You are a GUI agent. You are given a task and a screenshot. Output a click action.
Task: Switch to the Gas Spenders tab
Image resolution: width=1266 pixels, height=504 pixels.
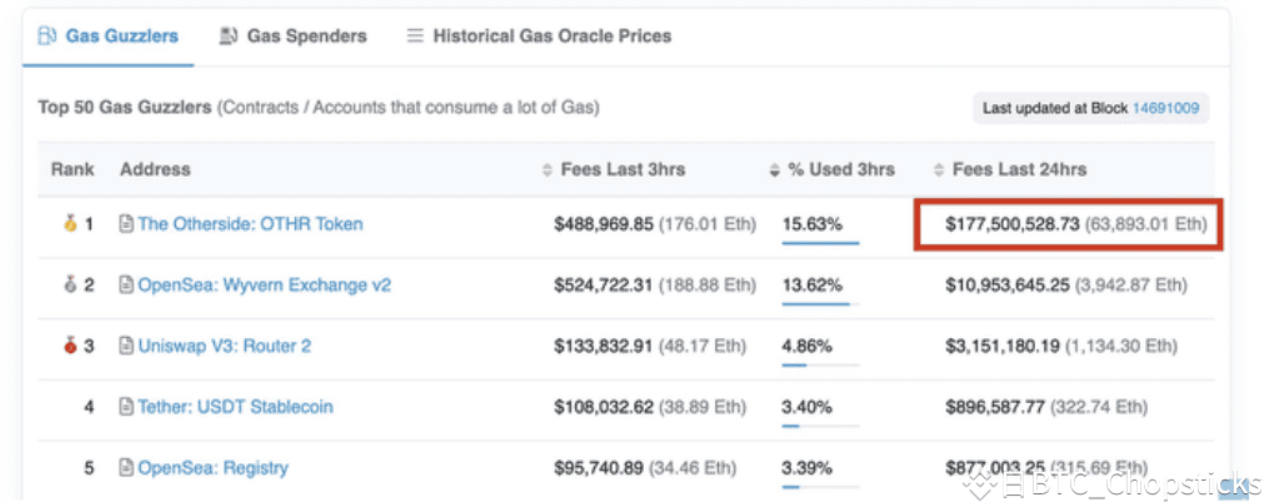click(x=293, y=36)
